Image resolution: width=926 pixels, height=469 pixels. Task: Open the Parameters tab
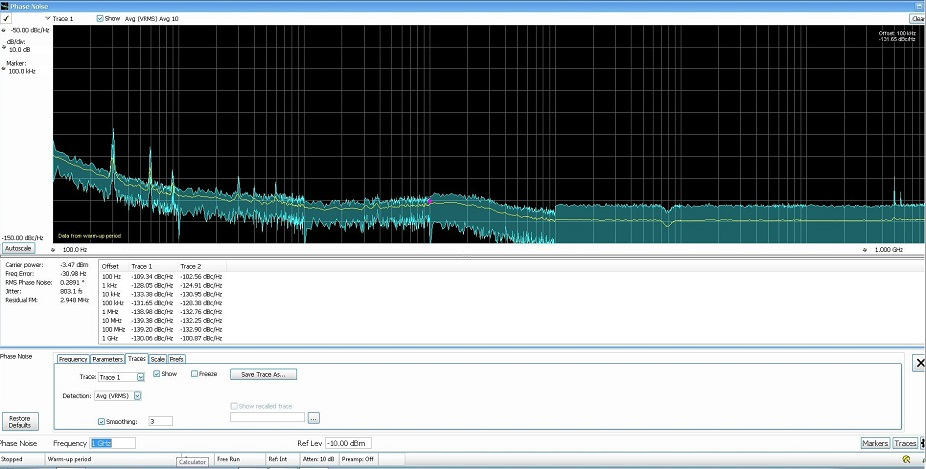click(x=107, y=358)
